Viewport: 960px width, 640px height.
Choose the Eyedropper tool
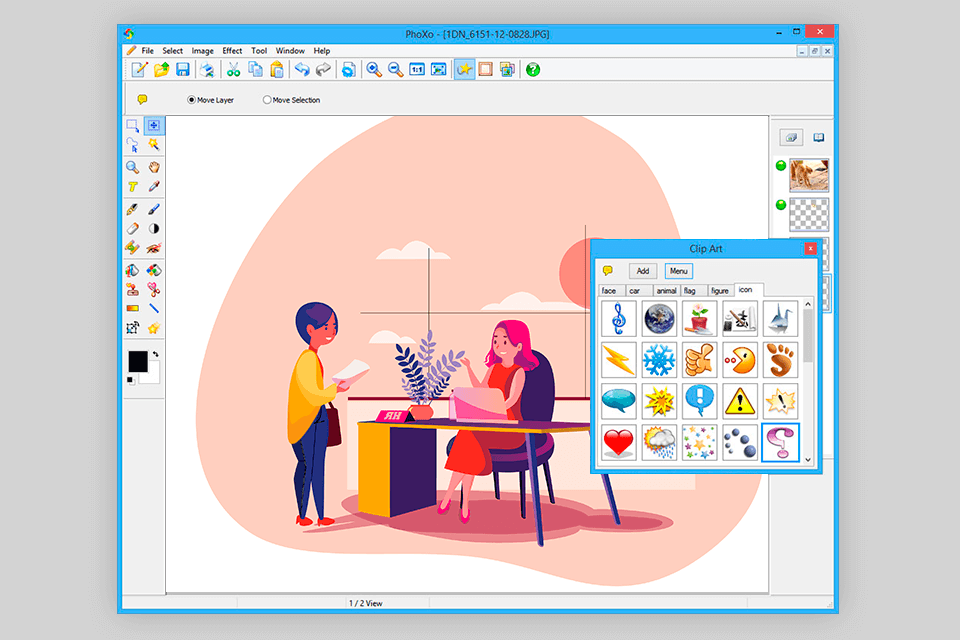tap(153, 185)
